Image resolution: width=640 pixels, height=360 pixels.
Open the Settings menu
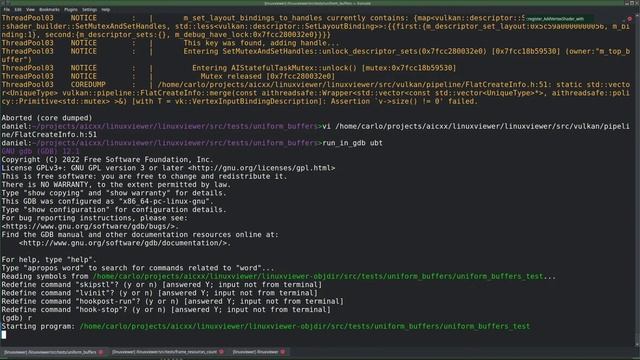[89, 9]
